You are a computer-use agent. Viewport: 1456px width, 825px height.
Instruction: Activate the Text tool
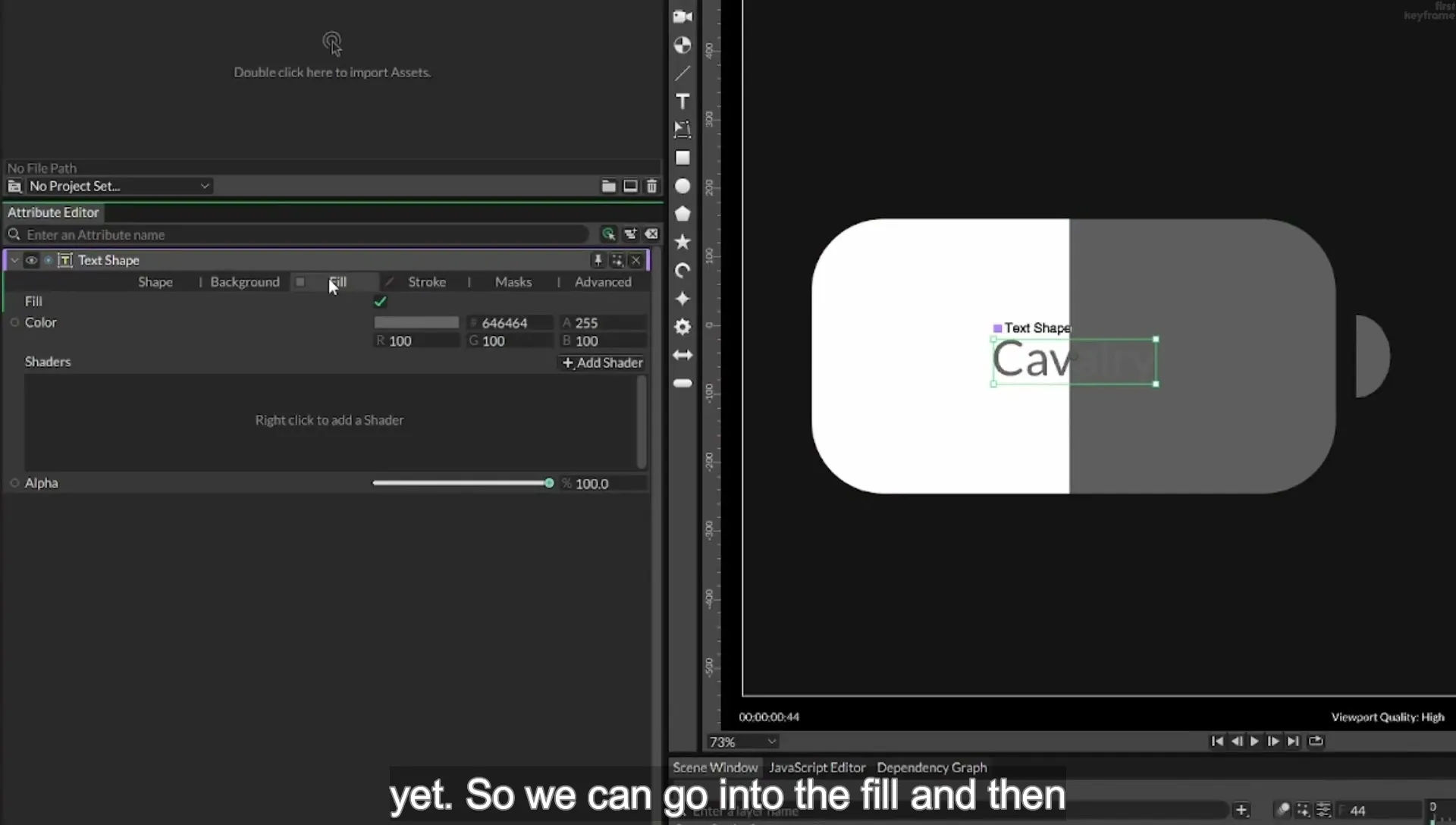tap(682, 102)
